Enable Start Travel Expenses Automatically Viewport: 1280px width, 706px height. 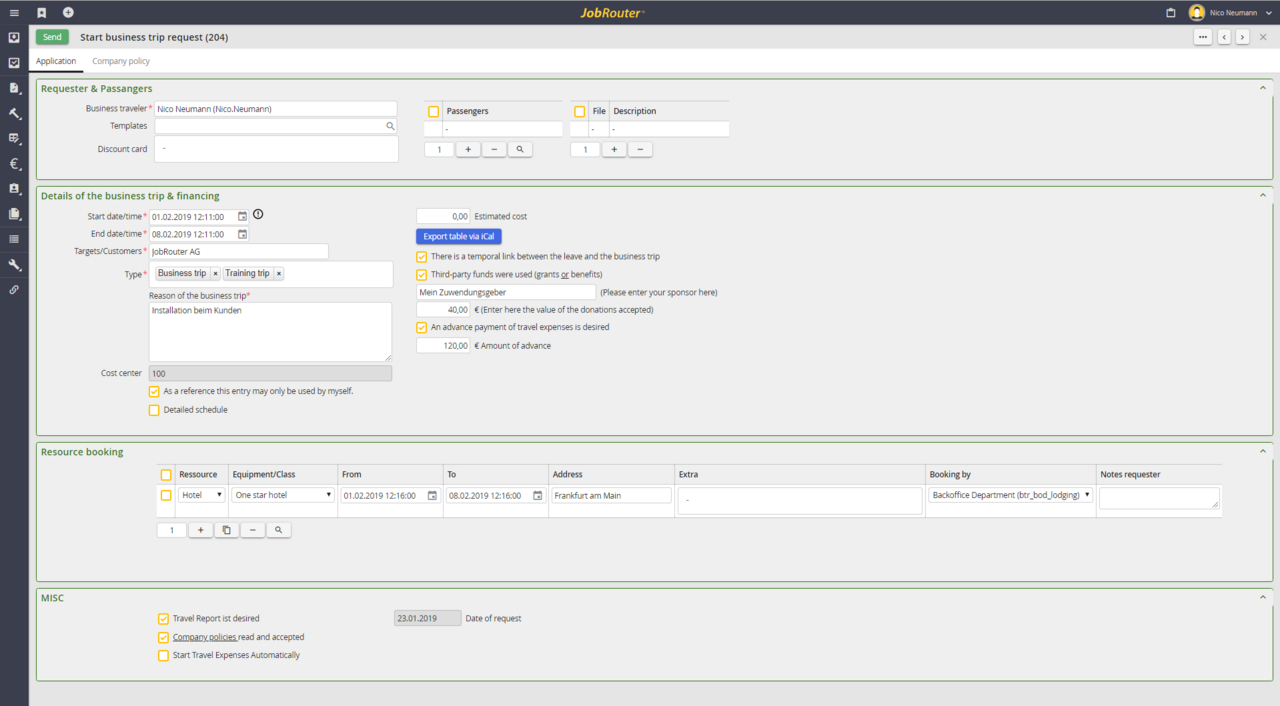(164, 656)
